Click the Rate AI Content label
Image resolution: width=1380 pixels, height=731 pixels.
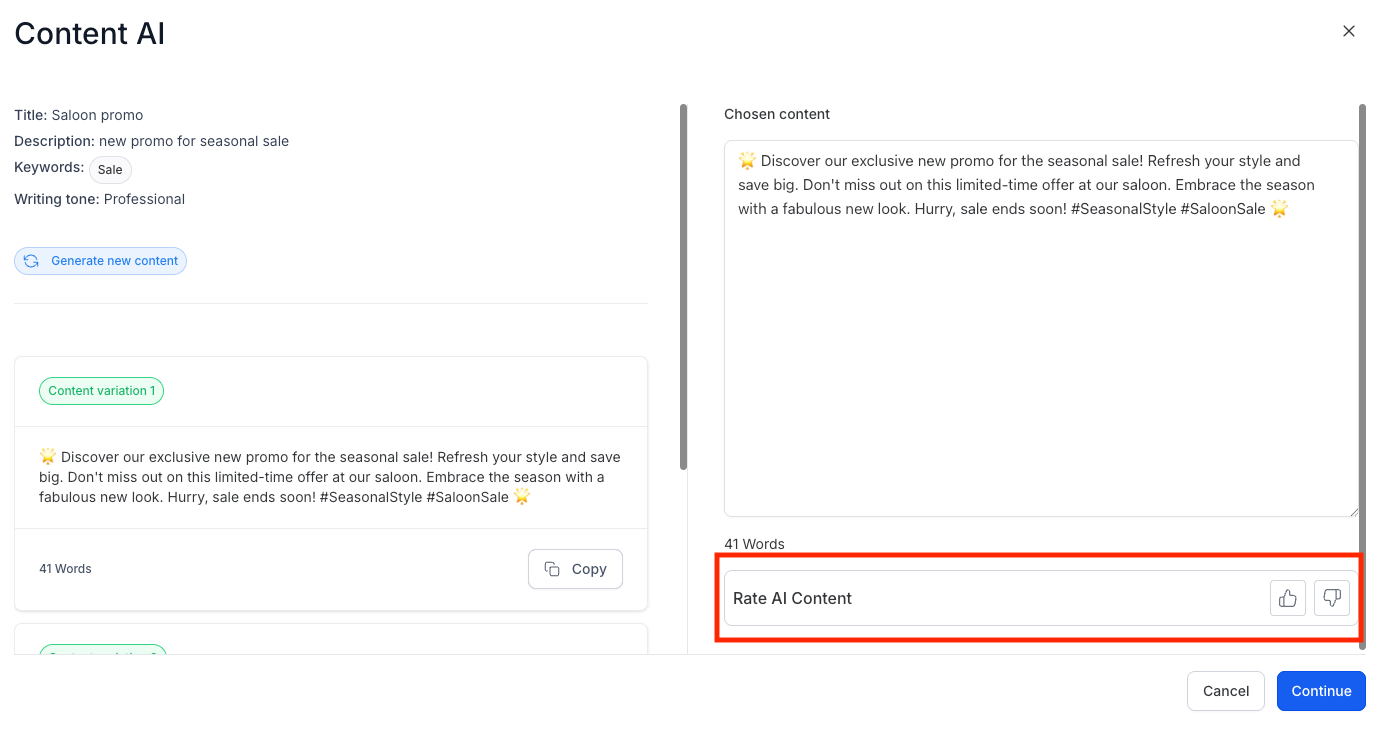(792, 598)
